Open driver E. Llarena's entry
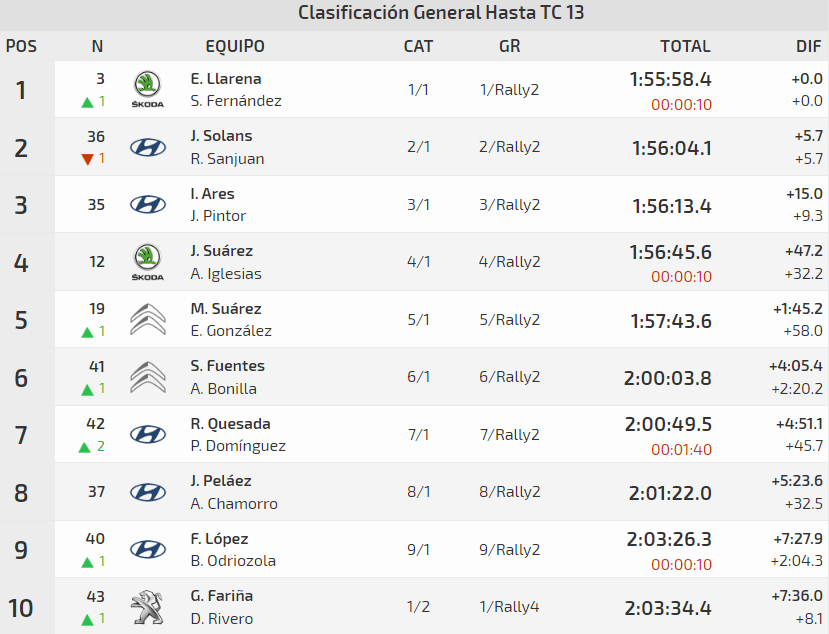Image resolution: width=829 pixels, height=634 pixels. click(226, 79)
